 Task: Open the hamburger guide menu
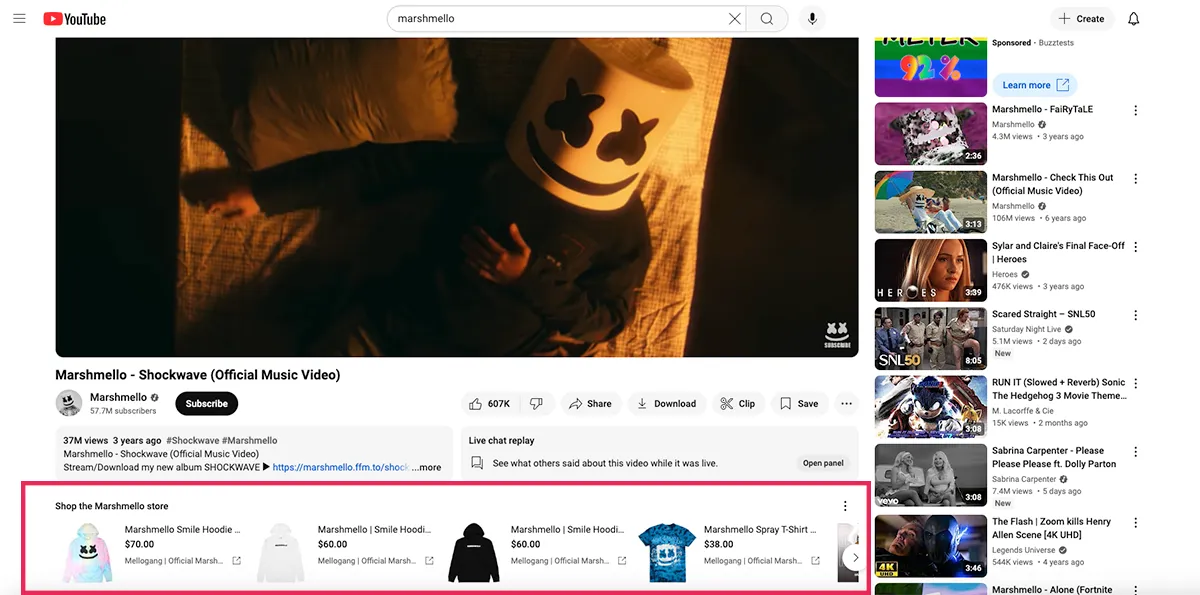19,18
